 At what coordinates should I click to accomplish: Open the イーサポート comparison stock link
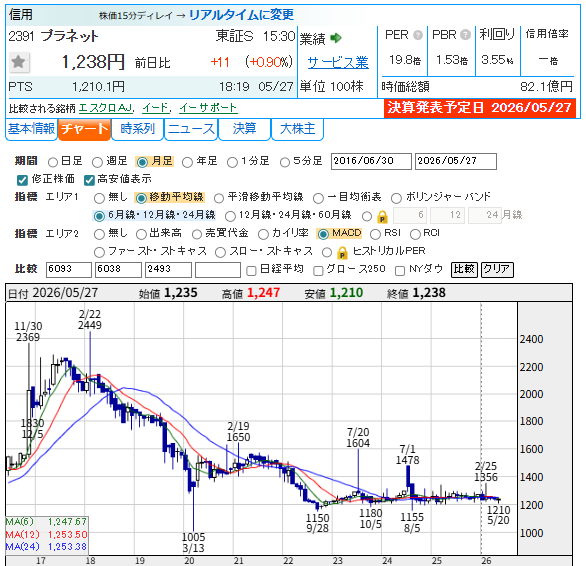208,108
